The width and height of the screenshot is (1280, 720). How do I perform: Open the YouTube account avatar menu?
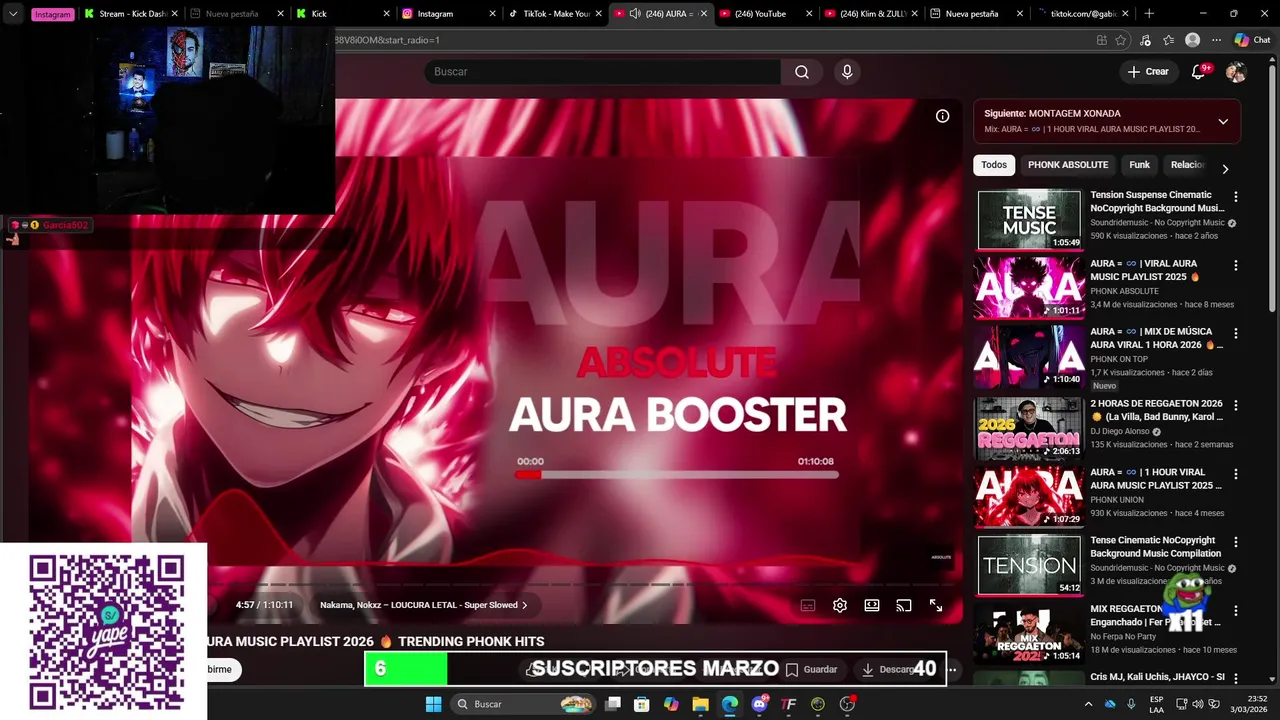click(x=1236, y=72)
